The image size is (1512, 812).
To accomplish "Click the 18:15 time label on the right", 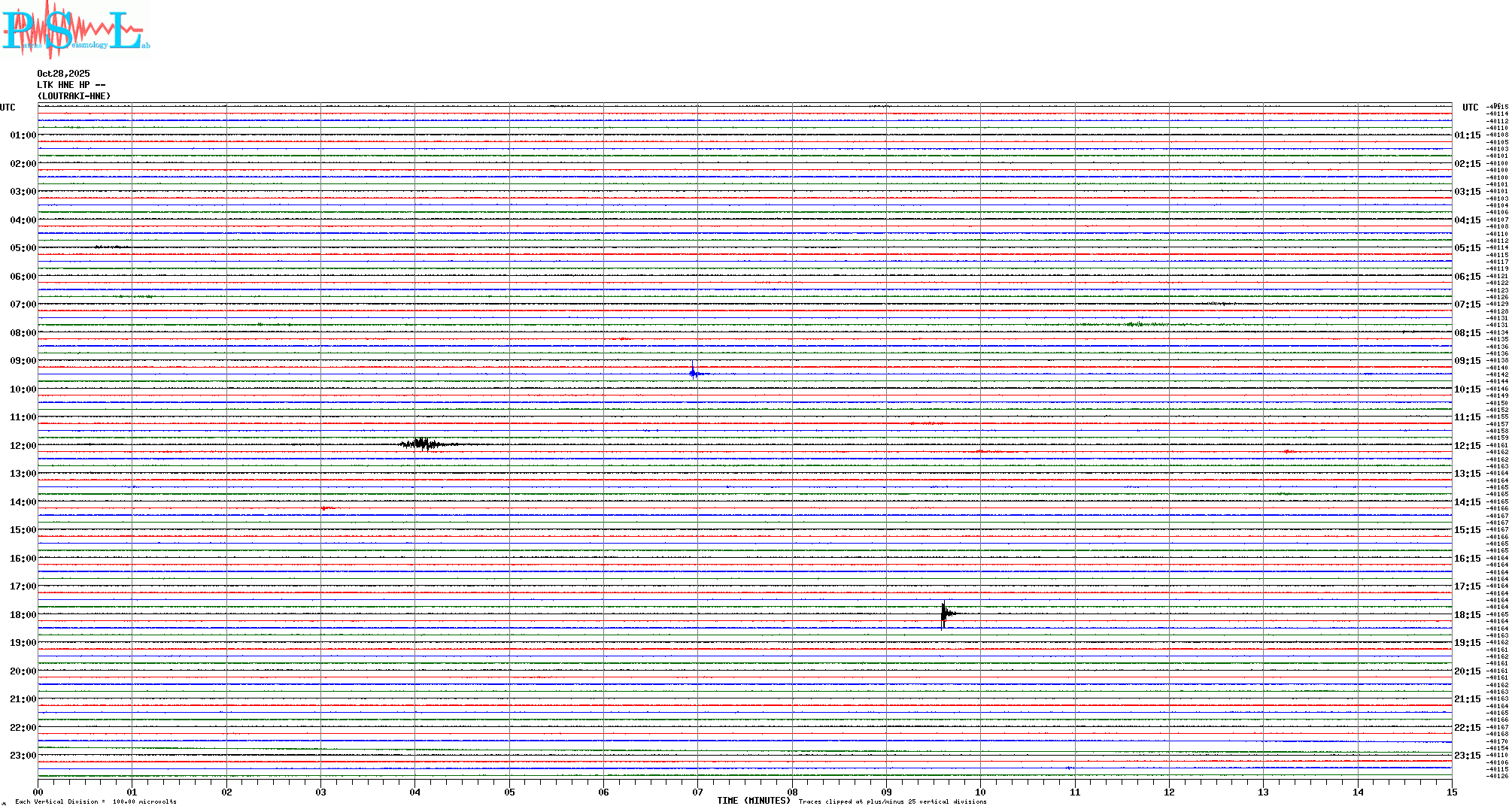I will (1467, 615).
